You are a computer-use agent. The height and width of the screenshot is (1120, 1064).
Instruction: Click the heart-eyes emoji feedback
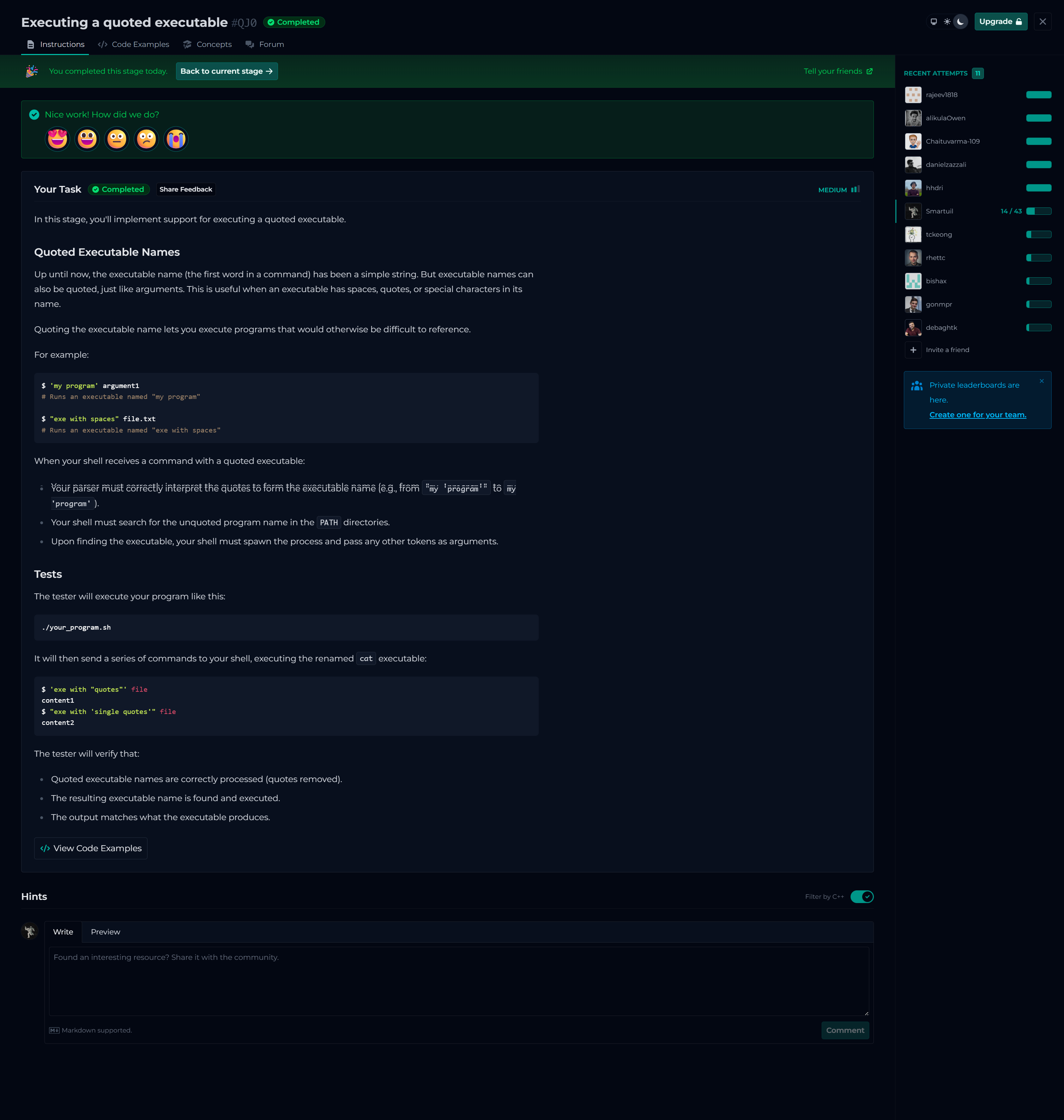(57, 139)
